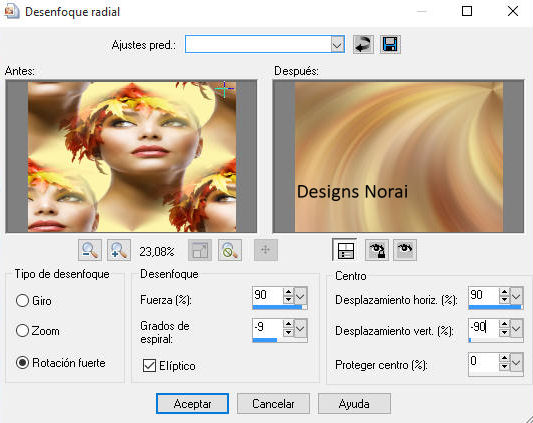Uncheck the Elíptico checkbox
533x423 pixels.
point(149,366)
